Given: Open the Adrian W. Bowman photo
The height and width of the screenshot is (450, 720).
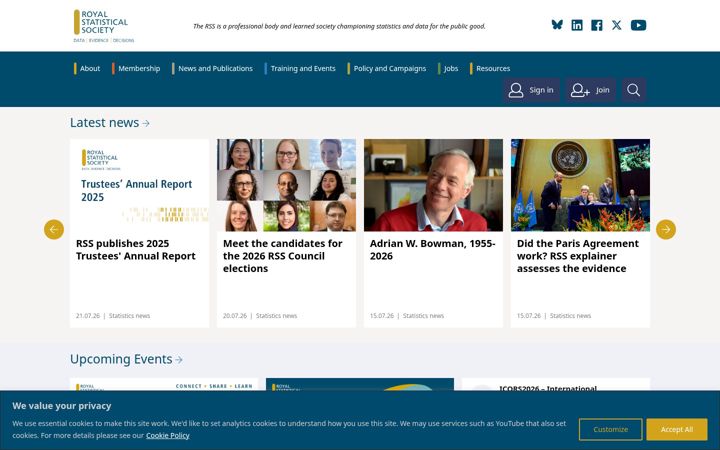Looking at the screenshot, I should [x=433, y=185].
